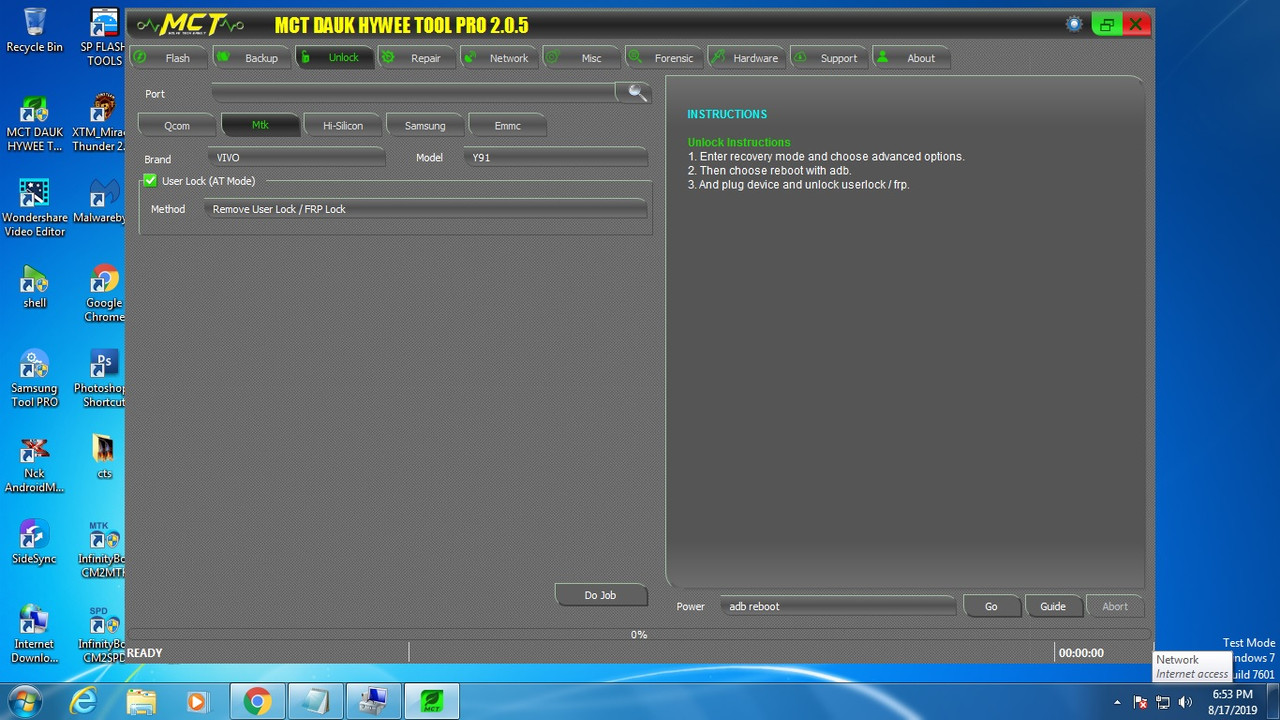Open the Misc tab
The width and height of the screenshot is (1280, 720).
(x=581, y=58)
